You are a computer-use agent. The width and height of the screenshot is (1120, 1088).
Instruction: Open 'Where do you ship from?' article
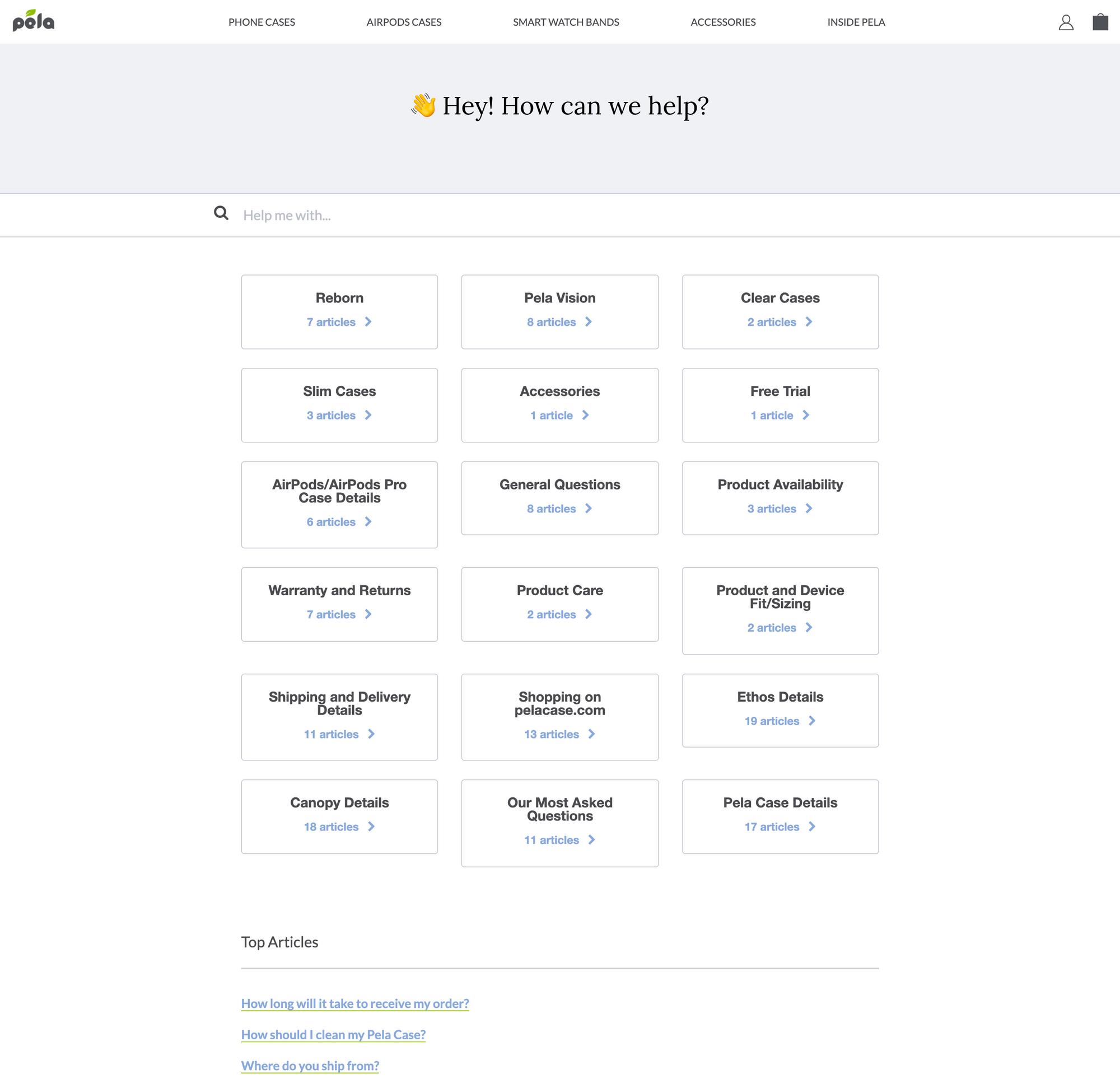(310, 1066)
